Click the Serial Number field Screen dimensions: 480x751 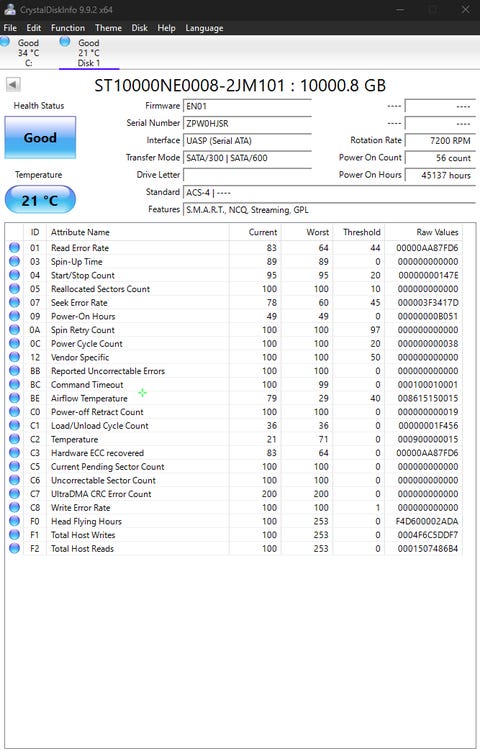(x=247, y=123)
